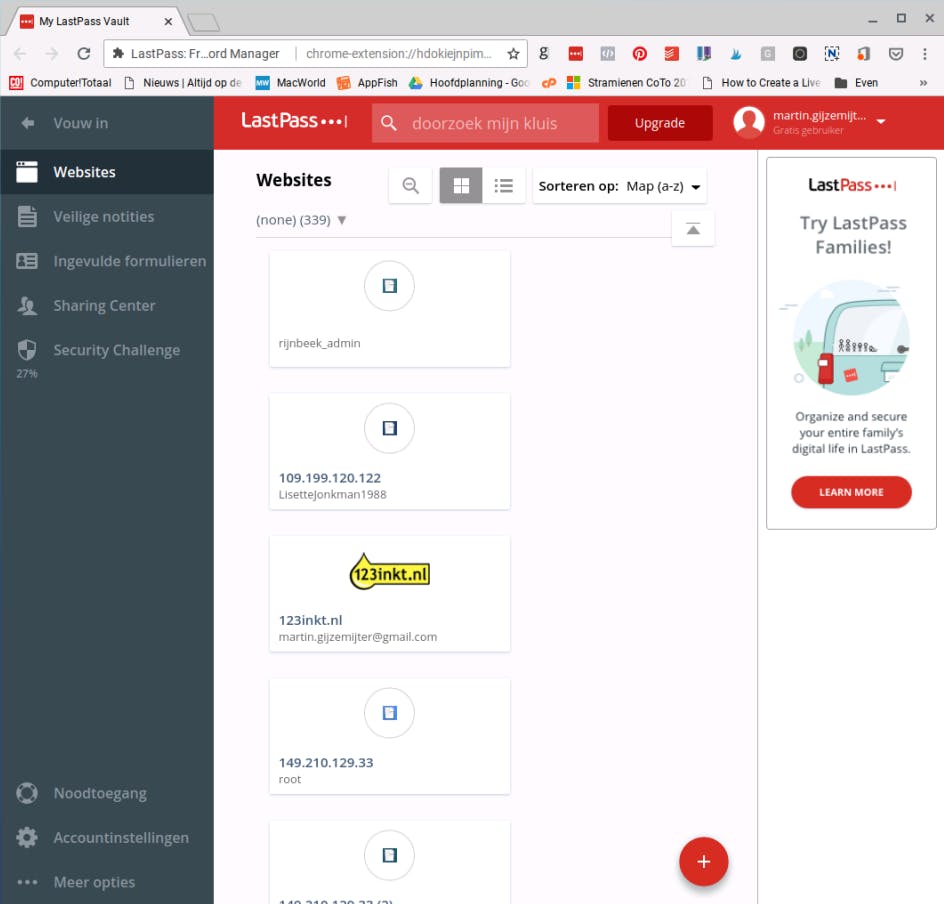Open Noodtoegang in sidebar
This screenshot has width=944, height=904.
pos(107,793)
